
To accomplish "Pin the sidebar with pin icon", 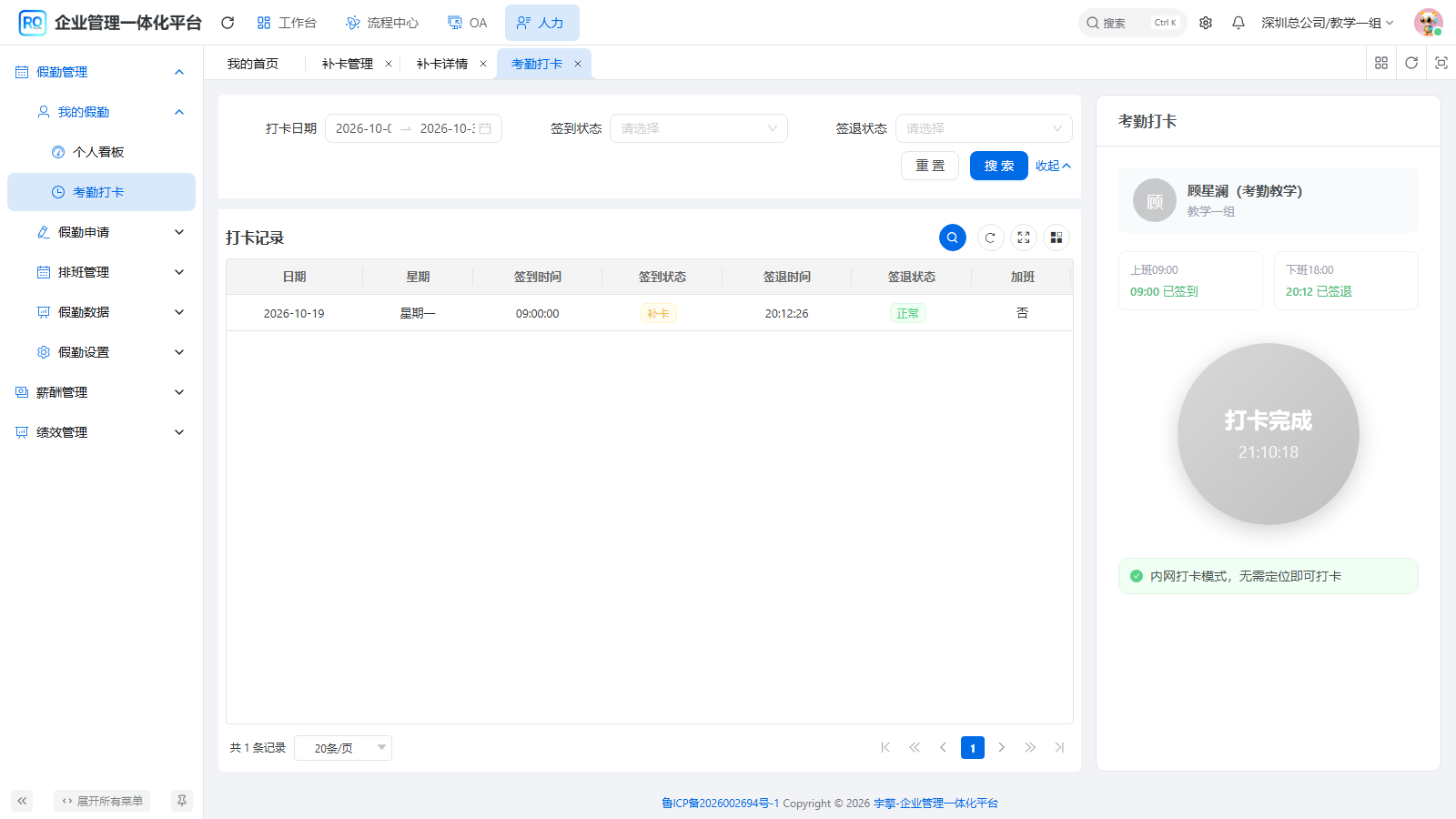I will coord(182,801).
